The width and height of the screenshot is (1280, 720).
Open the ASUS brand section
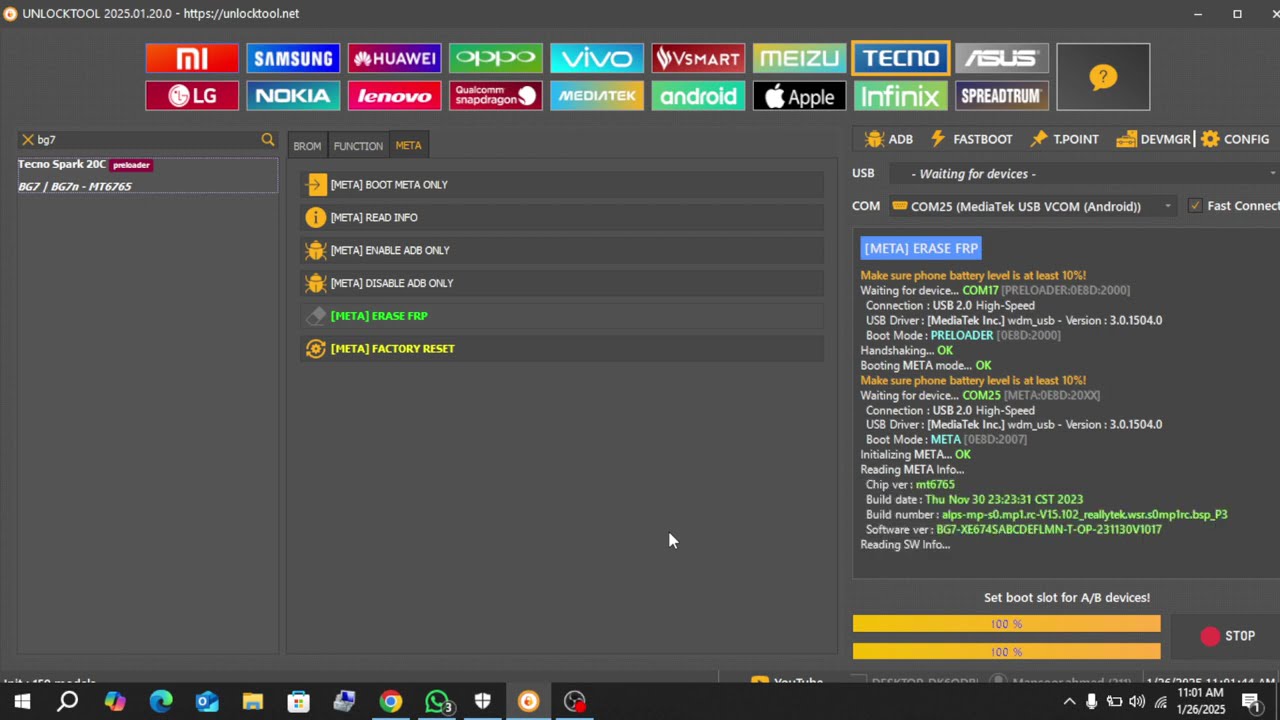pos(1002,58)
